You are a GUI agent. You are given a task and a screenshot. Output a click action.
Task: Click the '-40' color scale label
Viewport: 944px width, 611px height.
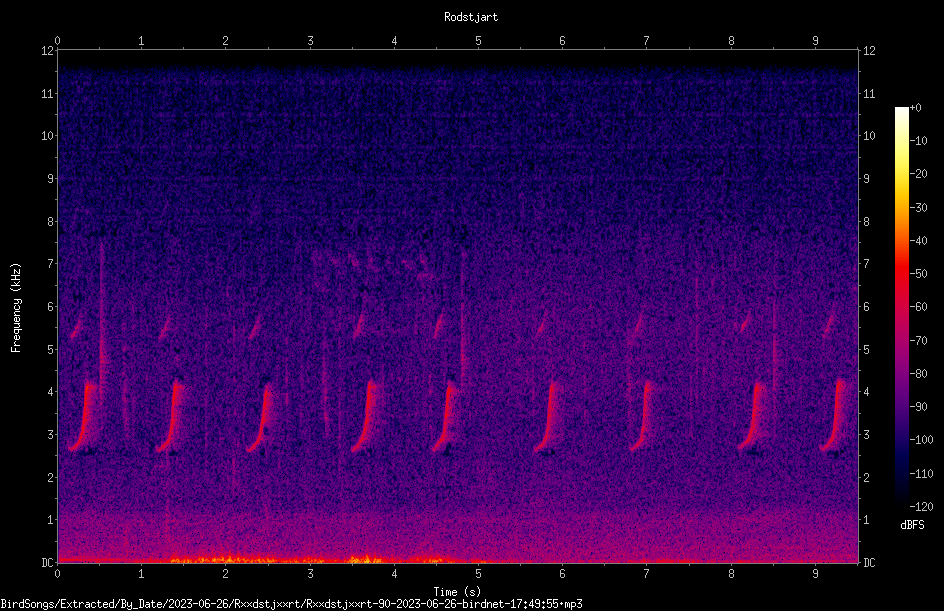pyautogui.click(x=918, y=241)
